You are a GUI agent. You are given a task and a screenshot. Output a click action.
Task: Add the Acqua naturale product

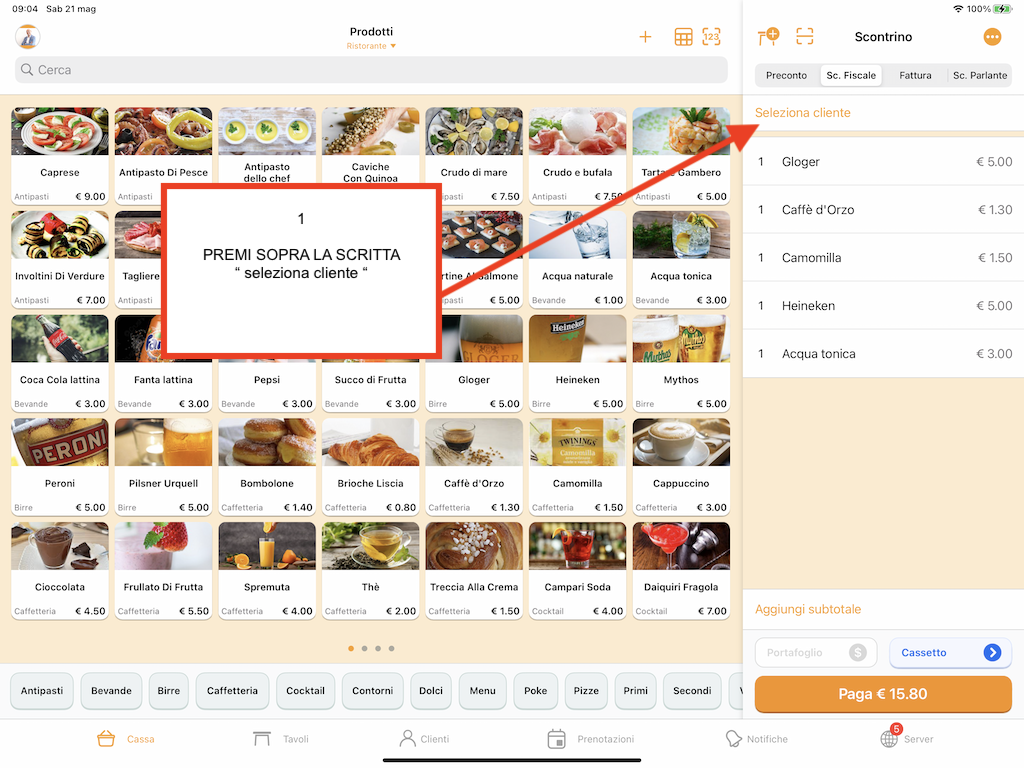pyautogui.click(x=577, y=259)
